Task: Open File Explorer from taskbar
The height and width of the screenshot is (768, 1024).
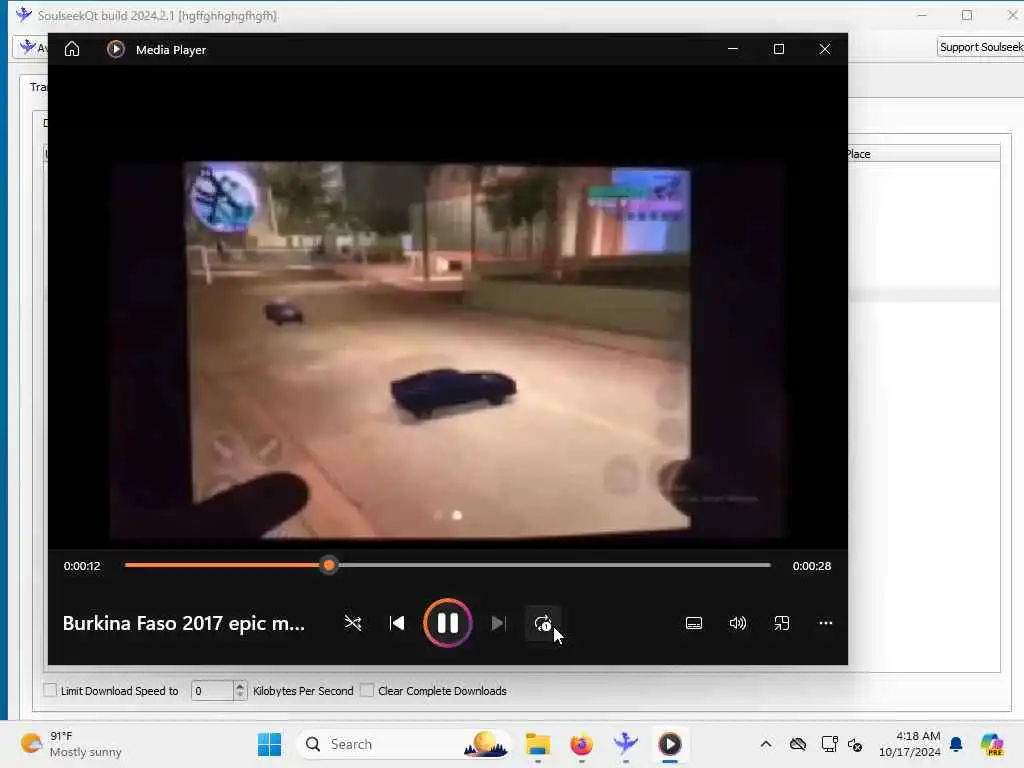Action: (x=537, y=744)
